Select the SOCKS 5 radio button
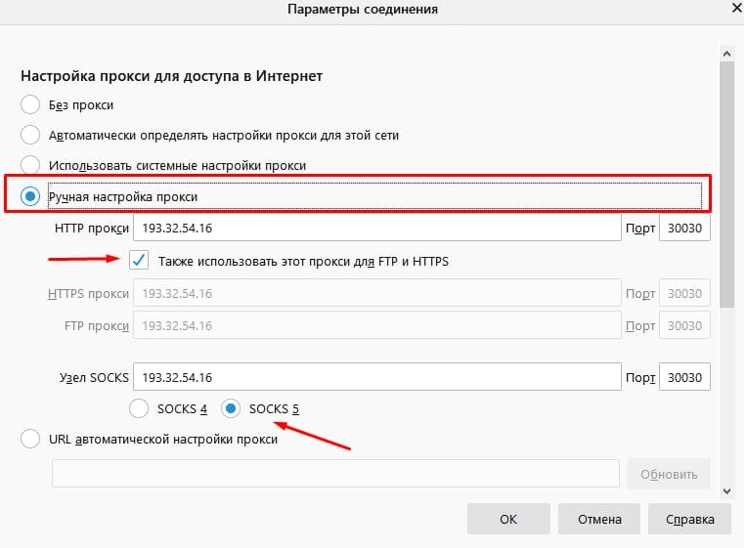 coord(231,409)
